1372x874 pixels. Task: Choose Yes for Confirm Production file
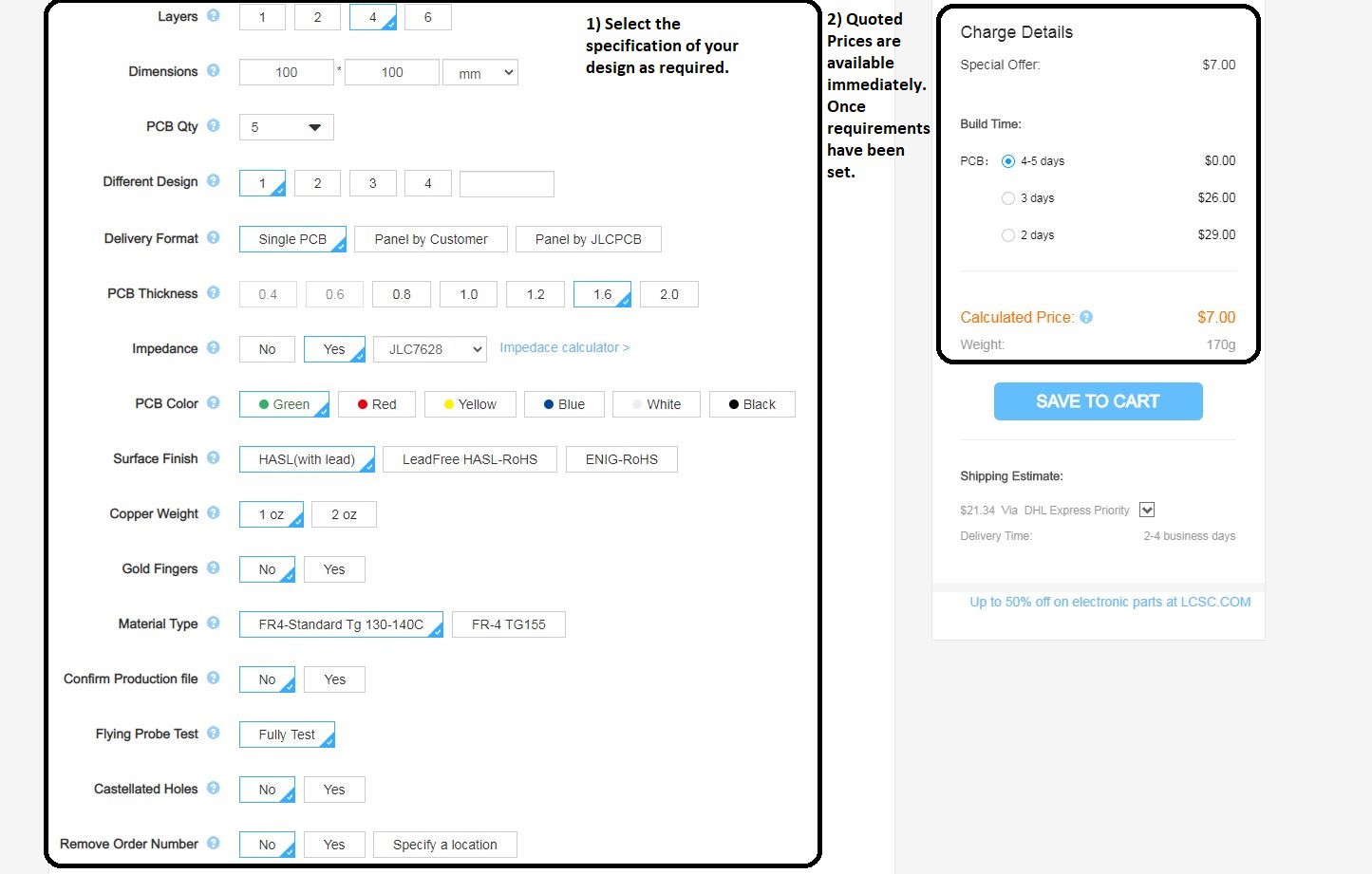pos(334,679)
